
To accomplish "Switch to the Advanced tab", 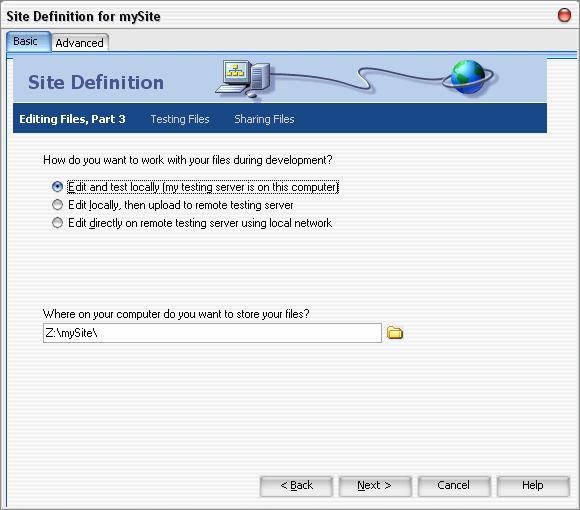I will [80, 43].
